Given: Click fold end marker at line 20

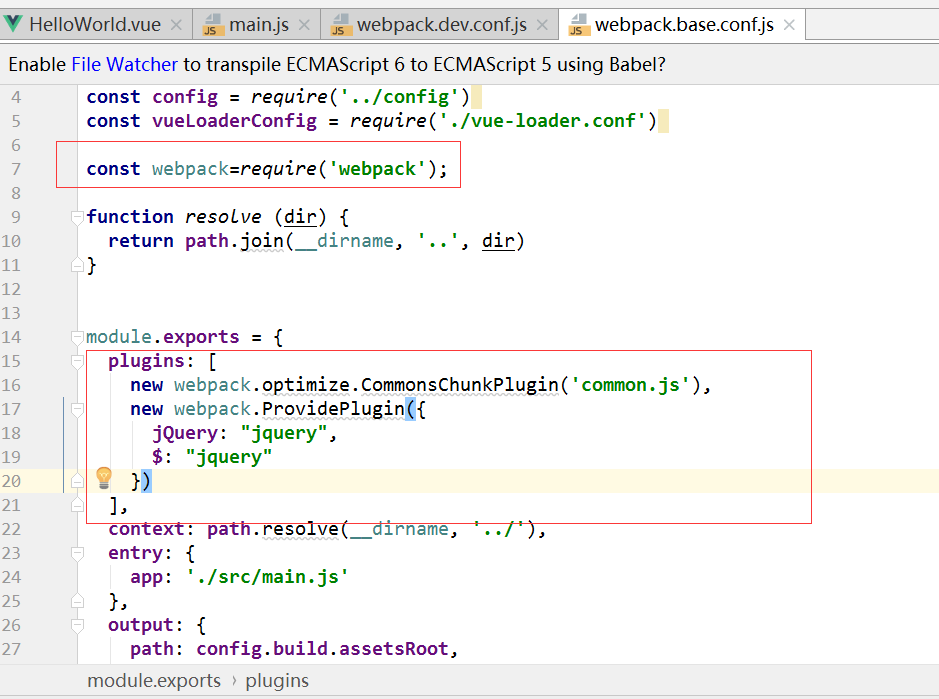Looking at the screenshot, I should 77,481.
